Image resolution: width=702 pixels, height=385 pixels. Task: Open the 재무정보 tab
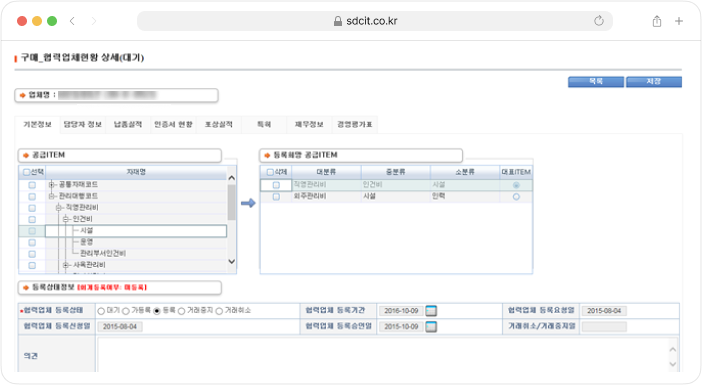[309, 124]
